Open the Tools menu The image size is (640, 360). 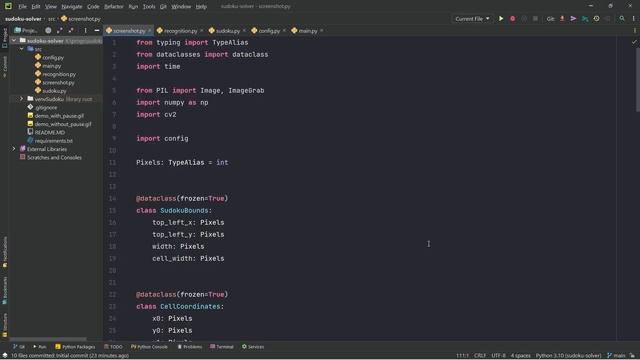click(x=149, y=7)
